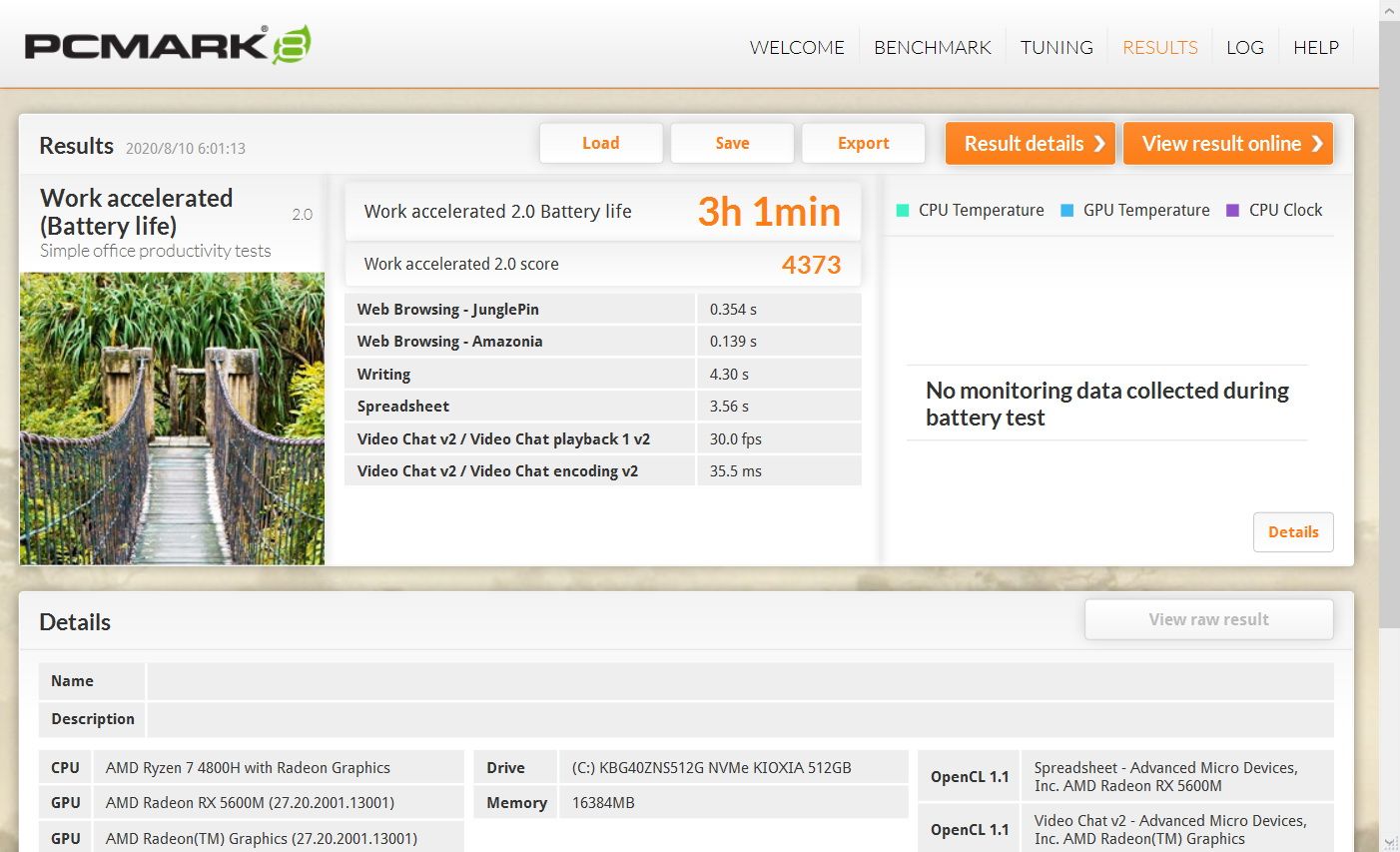Click the "16384MB" memory value

tap(603, 803)
